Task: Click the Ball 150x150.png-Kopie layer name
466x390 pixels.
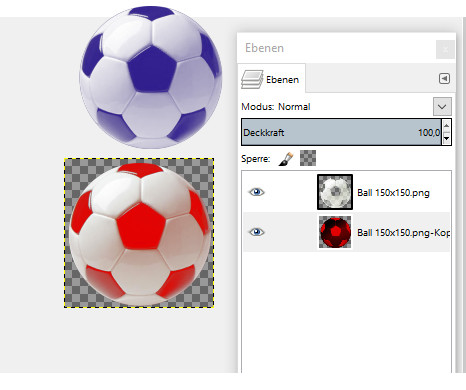Action: pos(403,232)
